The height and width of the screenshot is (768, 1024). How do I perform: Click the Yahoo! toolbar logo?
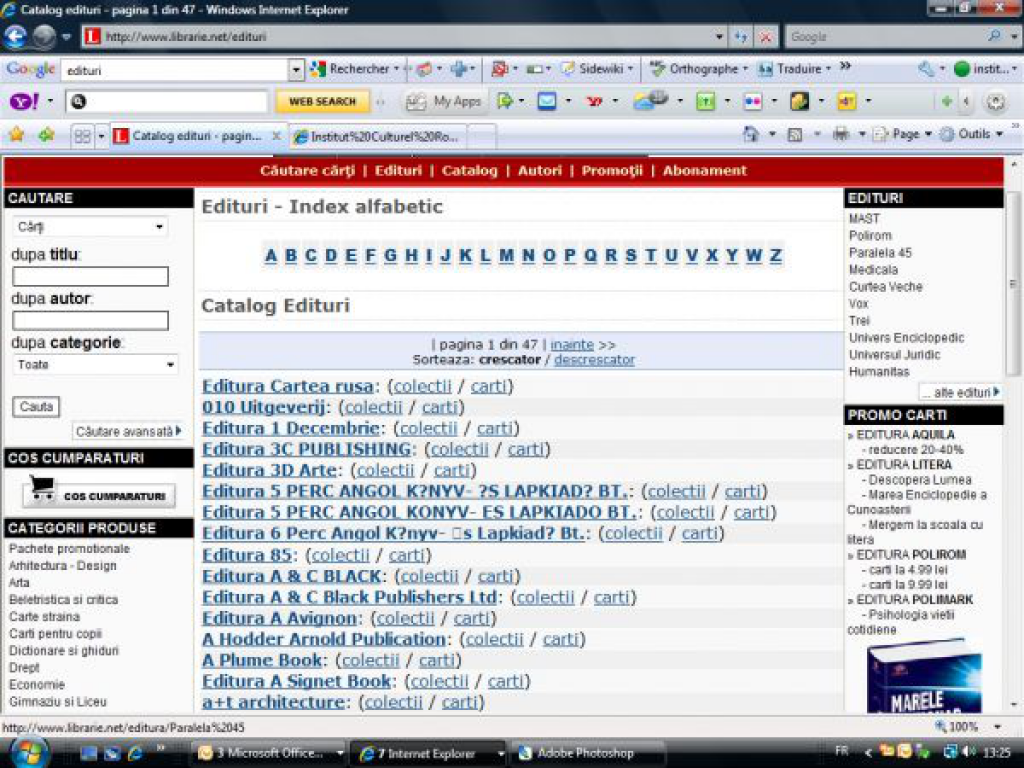24,101
